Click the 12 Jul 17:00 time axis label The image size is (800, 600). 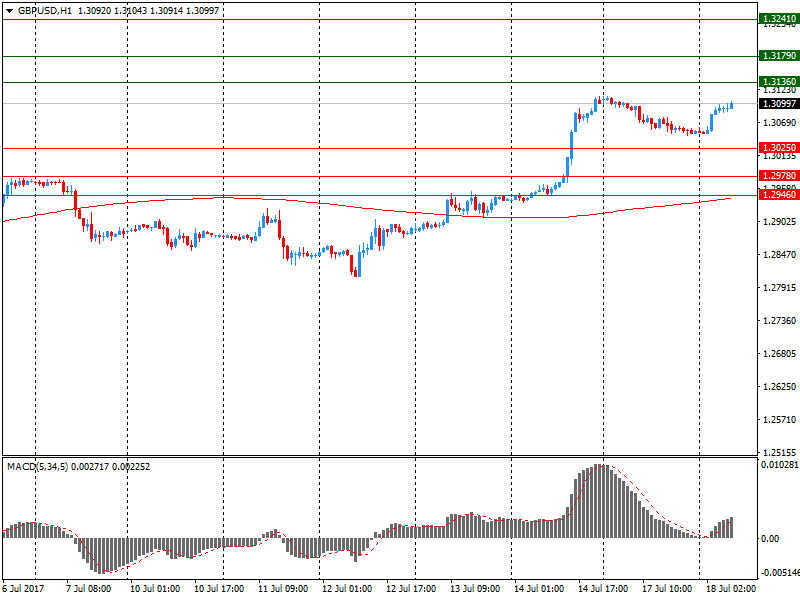pos(411,589)
